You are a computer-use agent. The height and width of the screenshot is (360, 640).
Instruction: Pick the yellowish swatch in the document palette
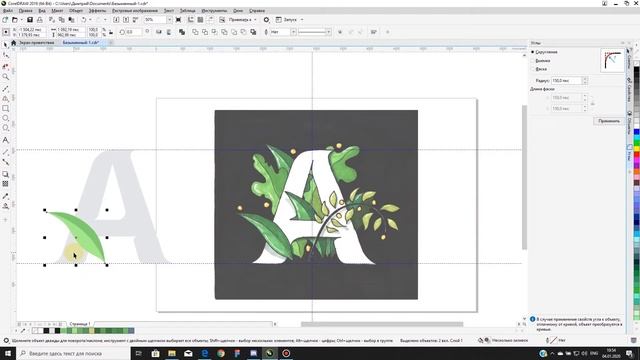[91, 331]
